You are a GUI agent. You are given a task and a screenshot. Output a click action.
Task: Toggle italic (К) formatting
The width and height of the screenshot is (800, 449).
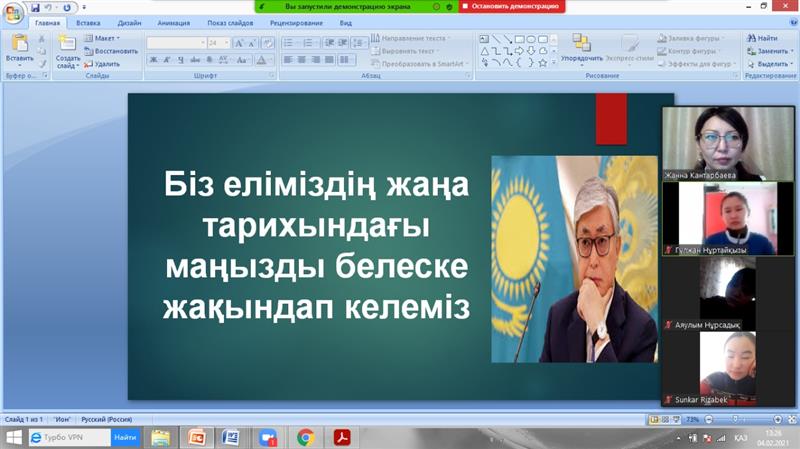(168, 60)
